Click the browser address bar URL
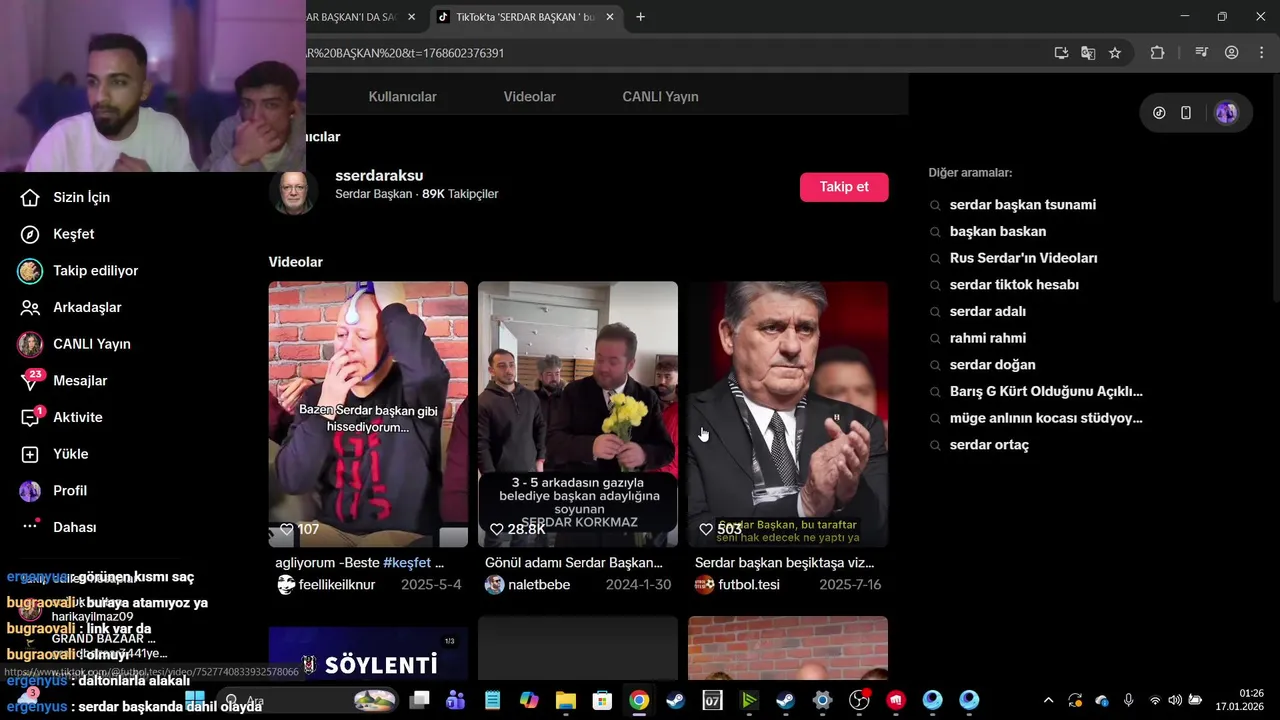The image size is (1280, 720). [405, 53]
